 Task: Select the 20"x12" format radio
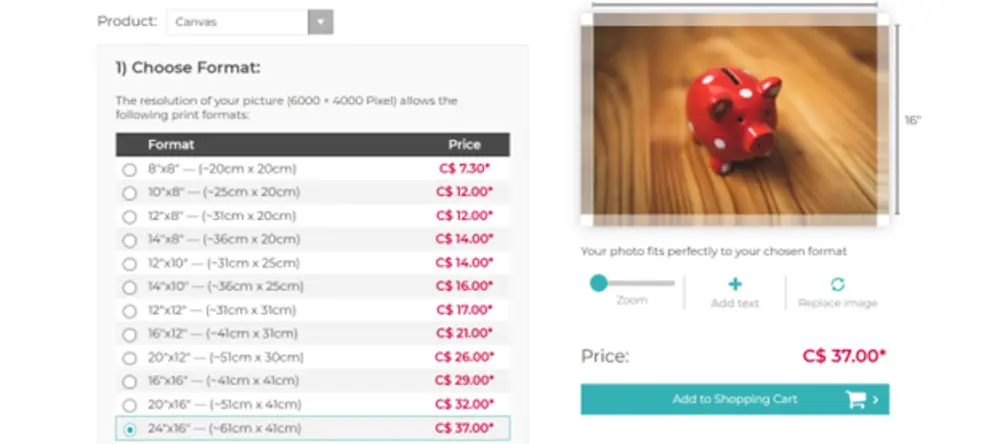pos(129,358)
